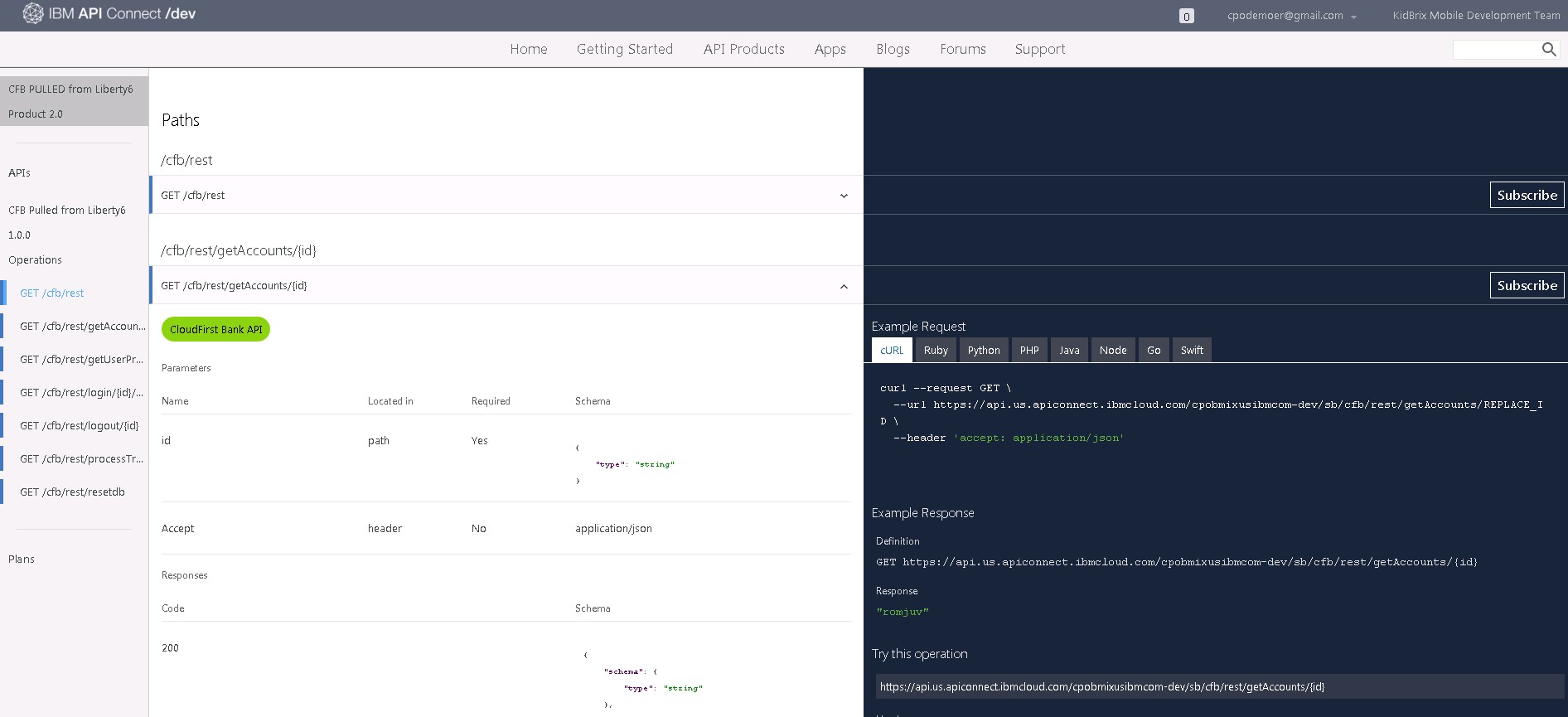This screenshot has width=1568, height=717.
Task: Click the /cfb/rest/getAccounts/{id} path heading
Action: [x=239, y=250]
